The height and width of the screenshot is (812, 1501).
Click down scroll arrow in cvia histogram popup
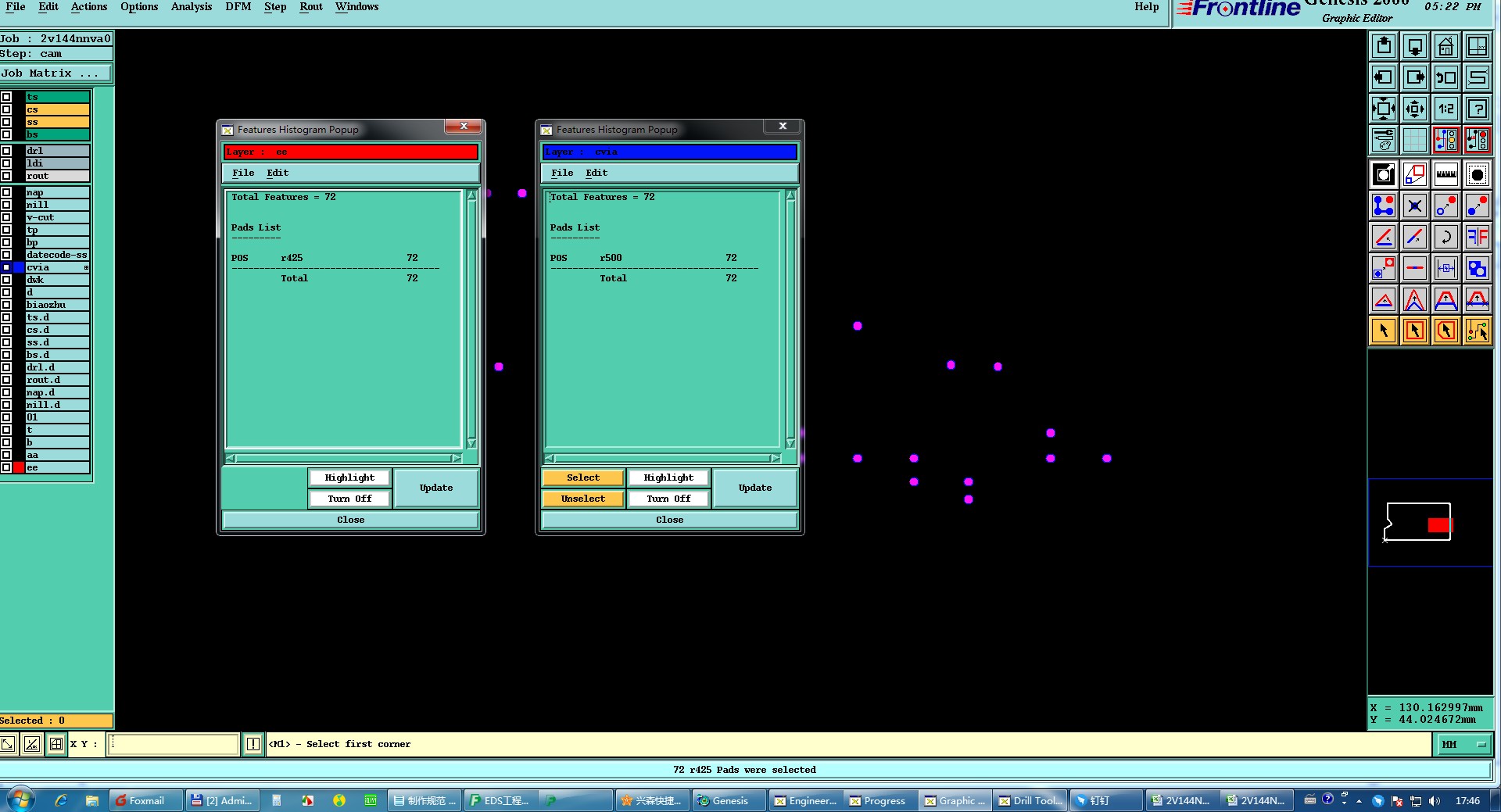[790, 443]
